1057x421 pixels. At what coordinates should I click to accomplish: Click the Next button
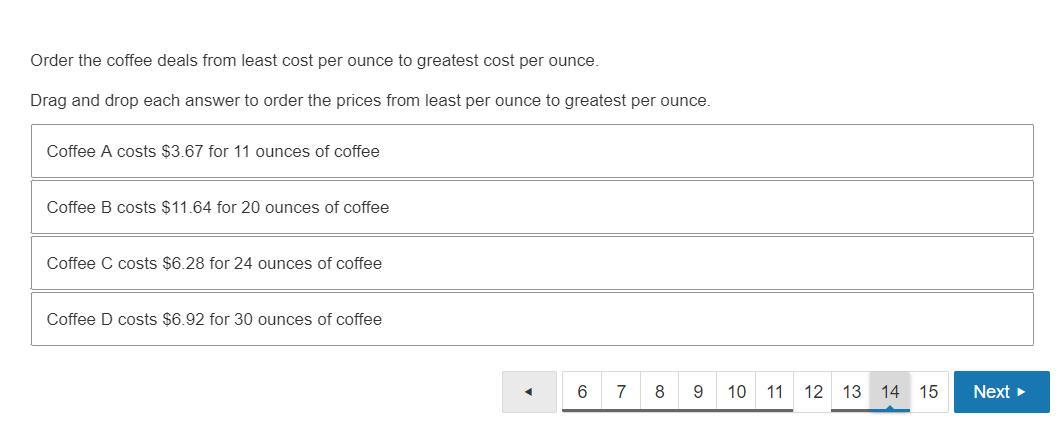1000,392
